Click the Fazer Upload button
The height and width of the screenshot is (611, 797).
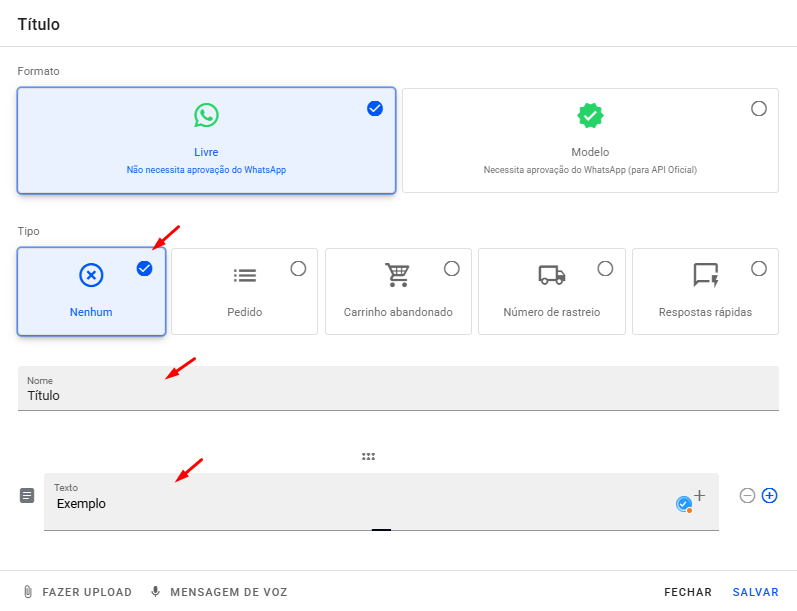(77, 592)
